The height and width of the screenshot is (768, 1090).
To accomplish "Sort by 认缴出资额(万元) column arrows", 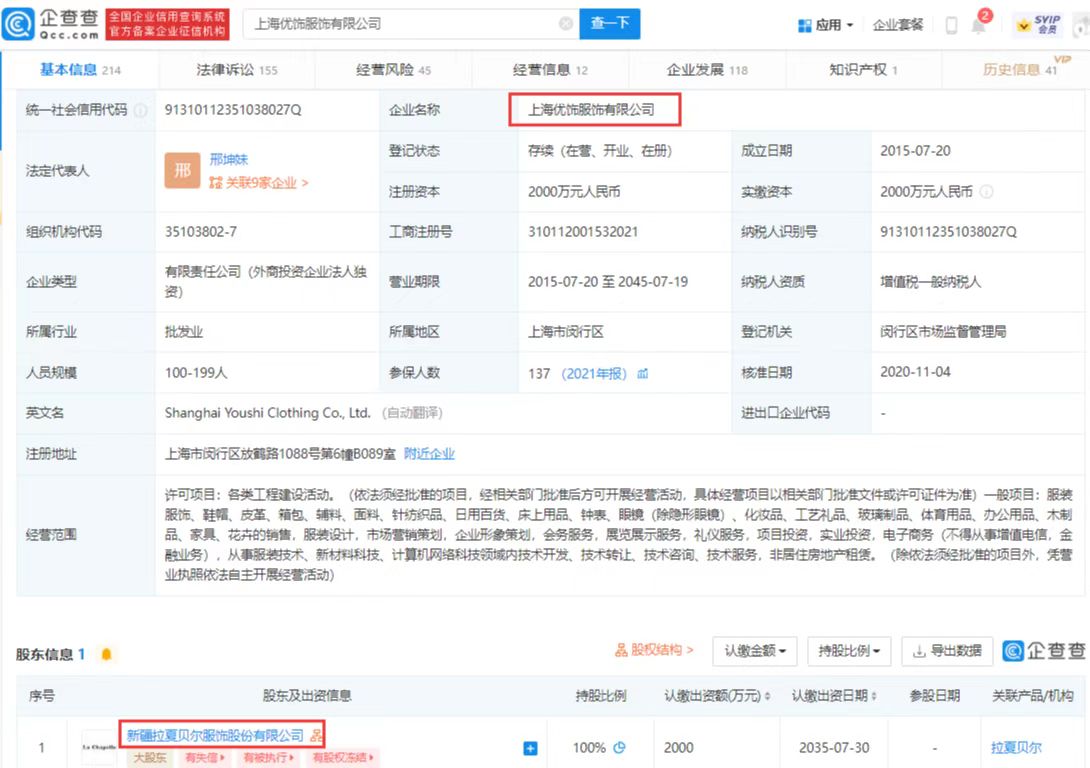I will pos(767,696).
